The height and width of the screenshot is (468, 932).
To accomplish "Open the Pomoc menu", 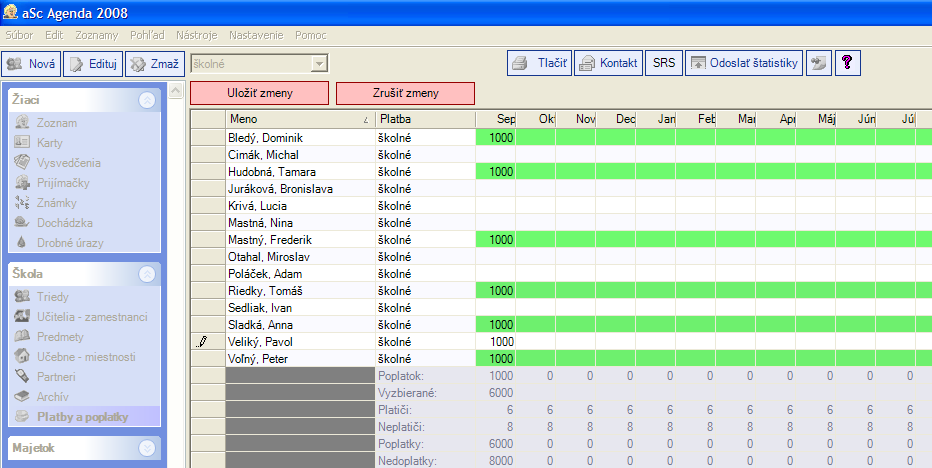I will click(x=311, y=36).
